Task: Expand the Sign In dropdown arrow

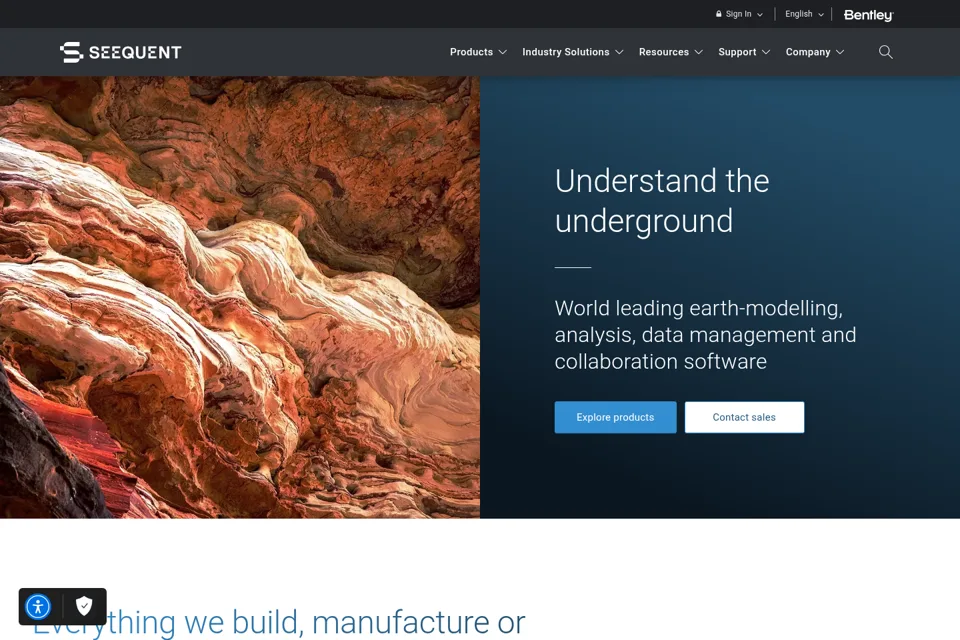Action: pos(760,15)
